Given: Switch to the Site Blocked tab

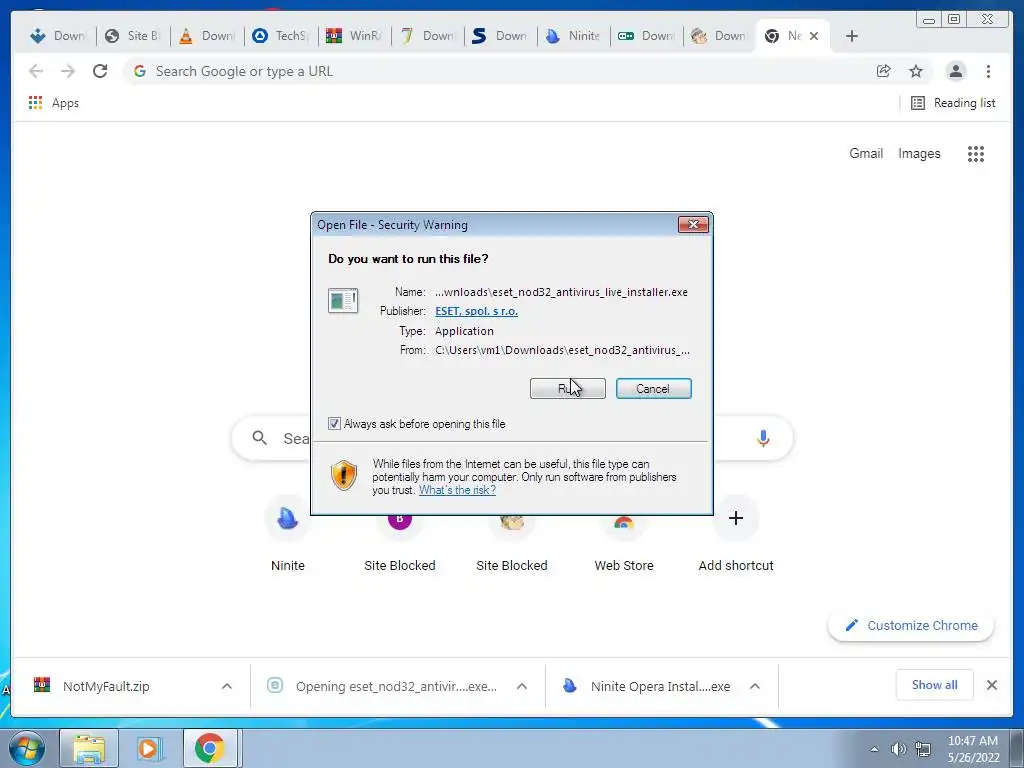Looking at the screenshot, I should pyautogui.click(x=133, y=36).
